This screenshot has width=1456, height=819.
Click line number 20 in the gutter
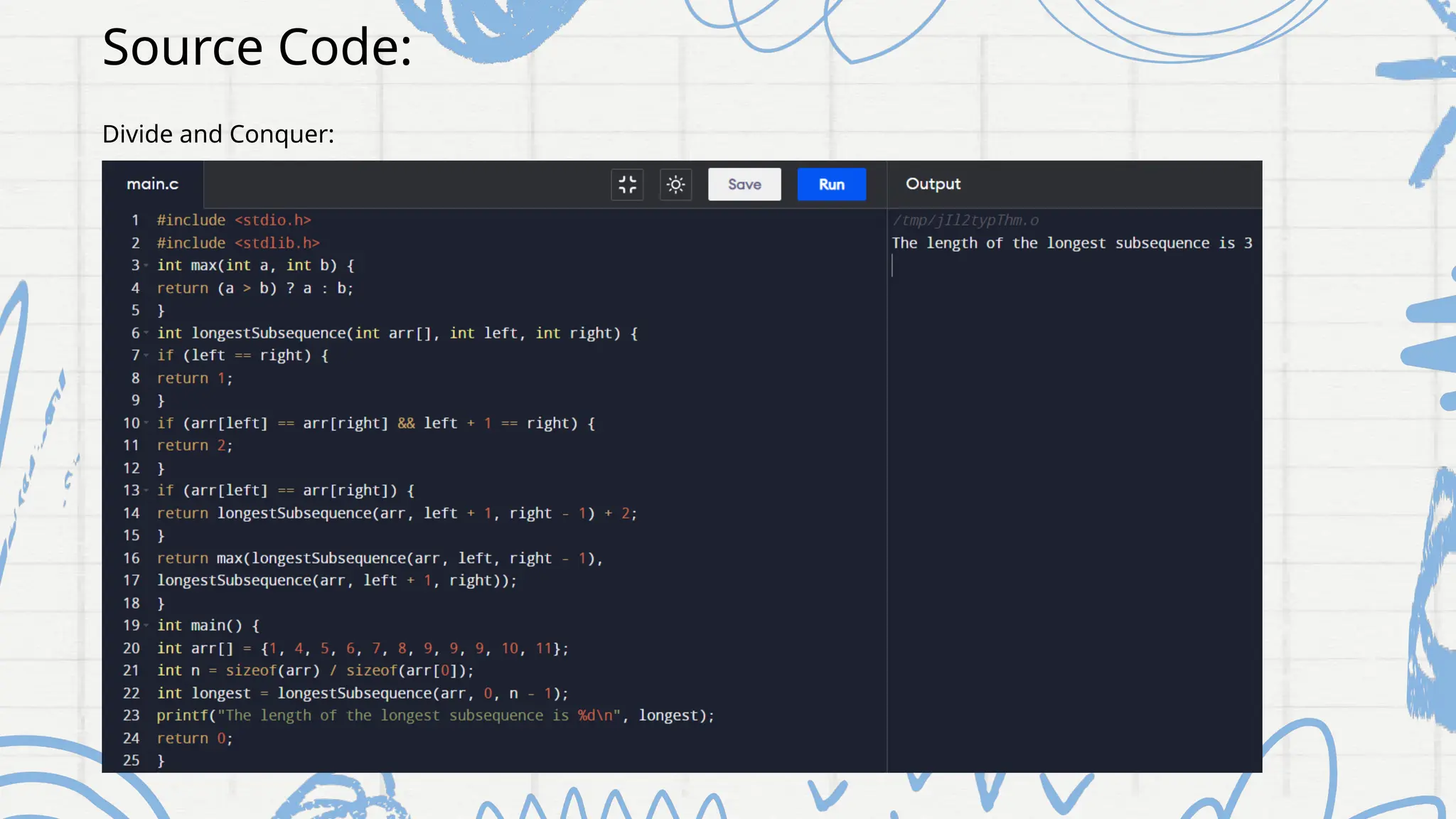pos(132,648)
